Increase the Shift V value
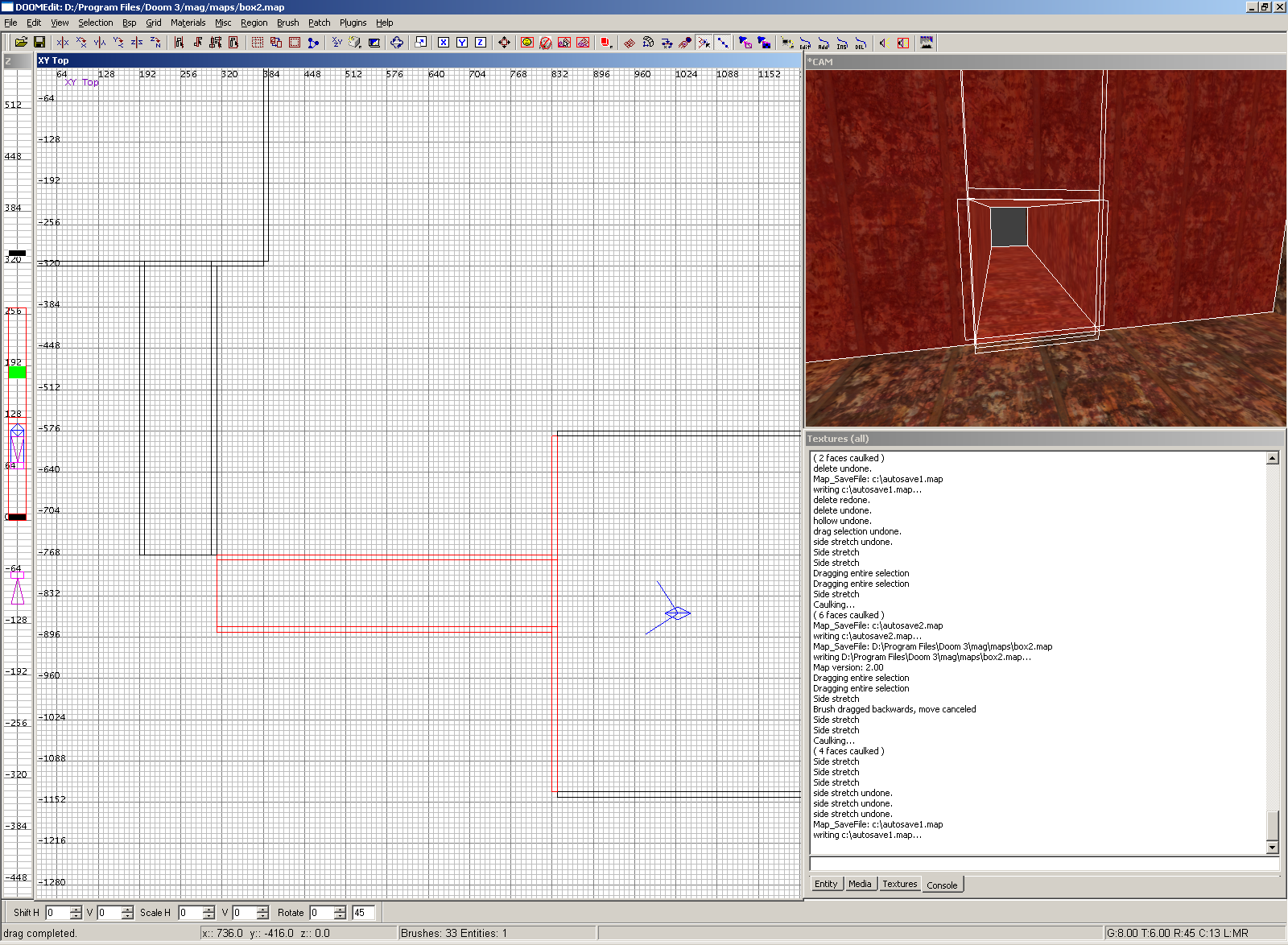The image size is (1288, 945). point(127,909)
